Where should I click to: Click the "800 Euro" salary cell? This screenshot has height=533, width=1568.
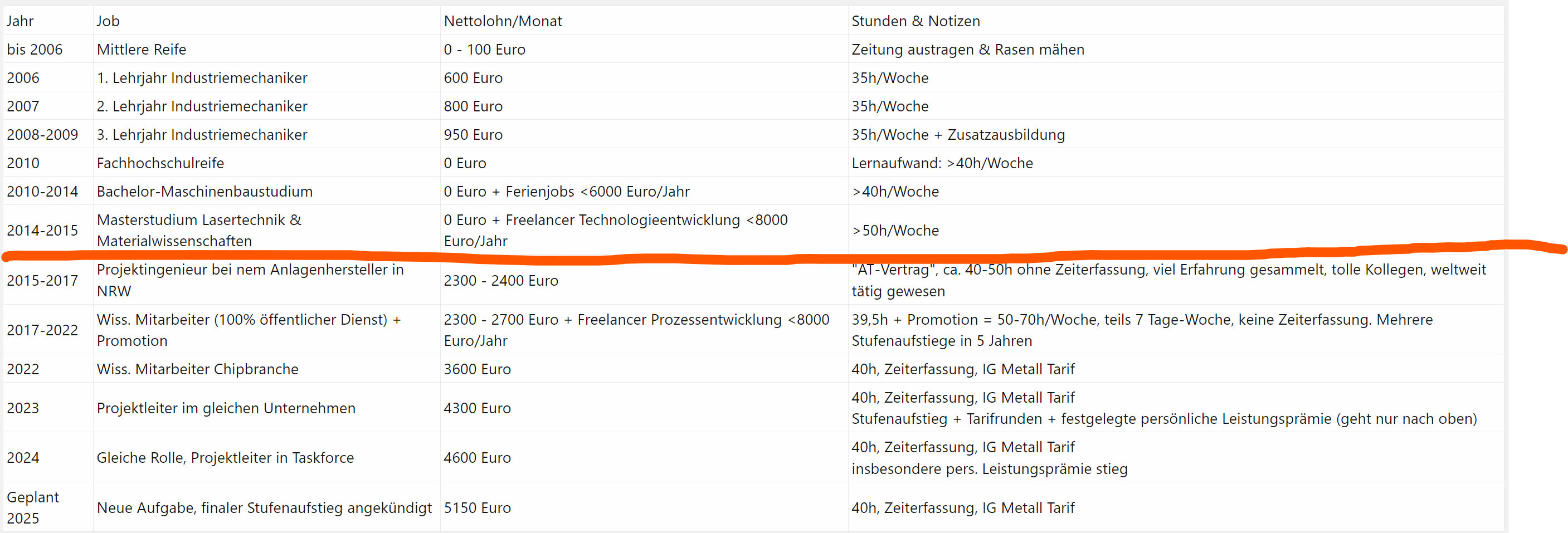coord(473,106)
